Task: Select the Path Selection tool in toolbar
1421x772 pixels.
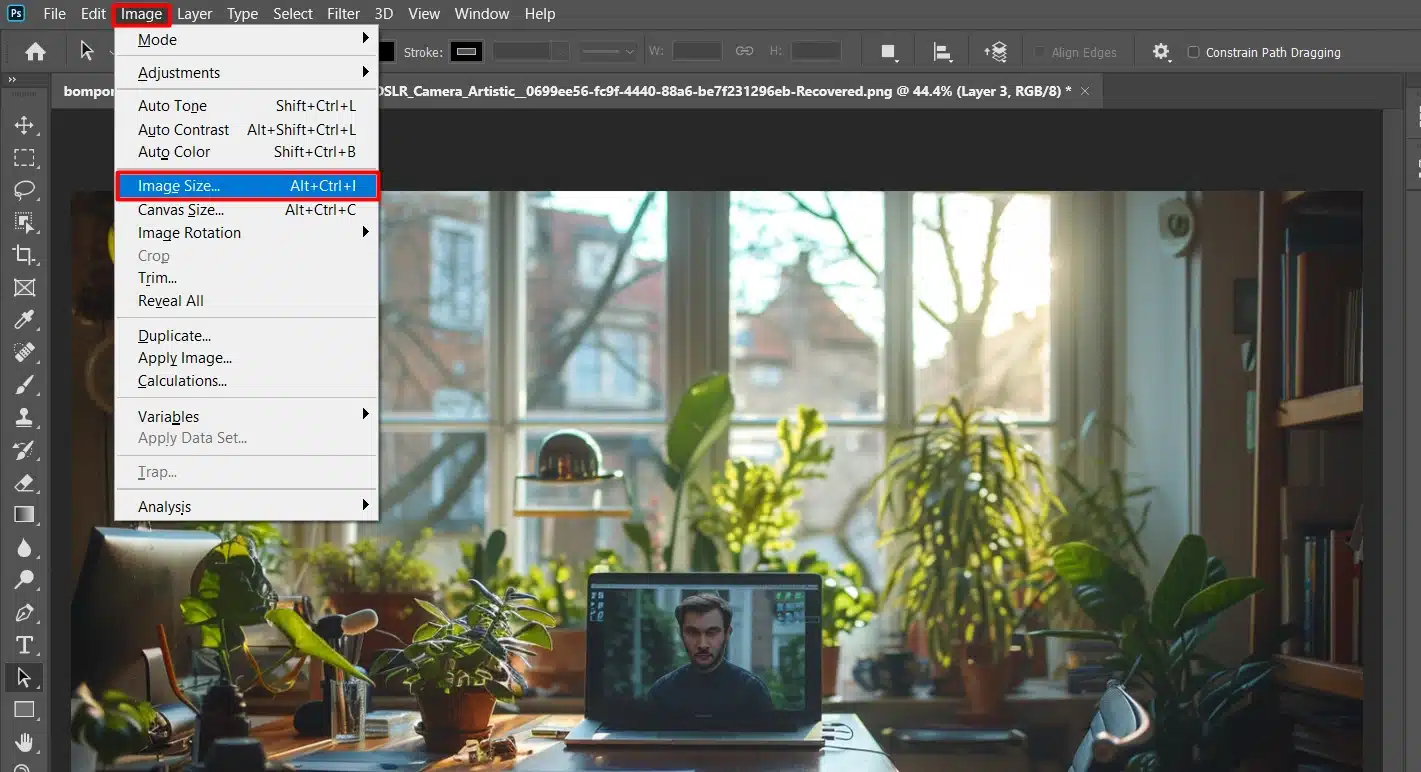Action: point(24,677)
